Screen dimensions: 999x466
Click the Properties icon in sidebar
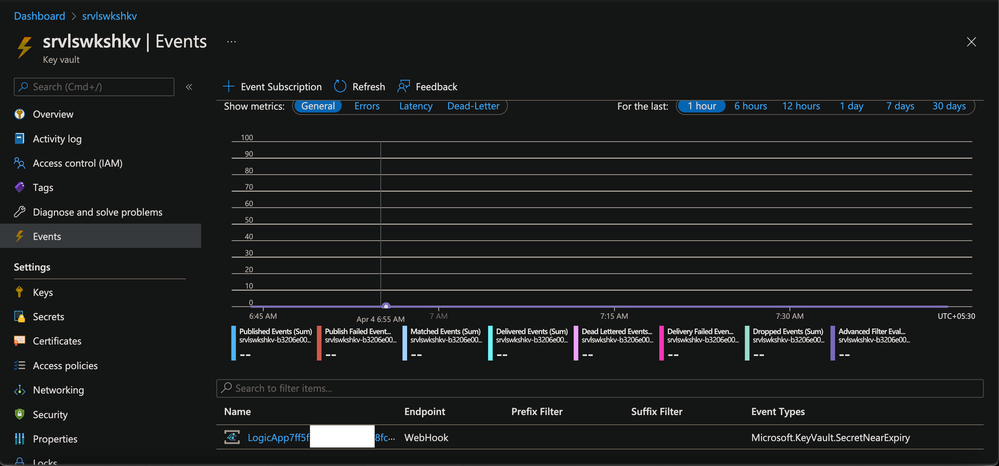20,439
